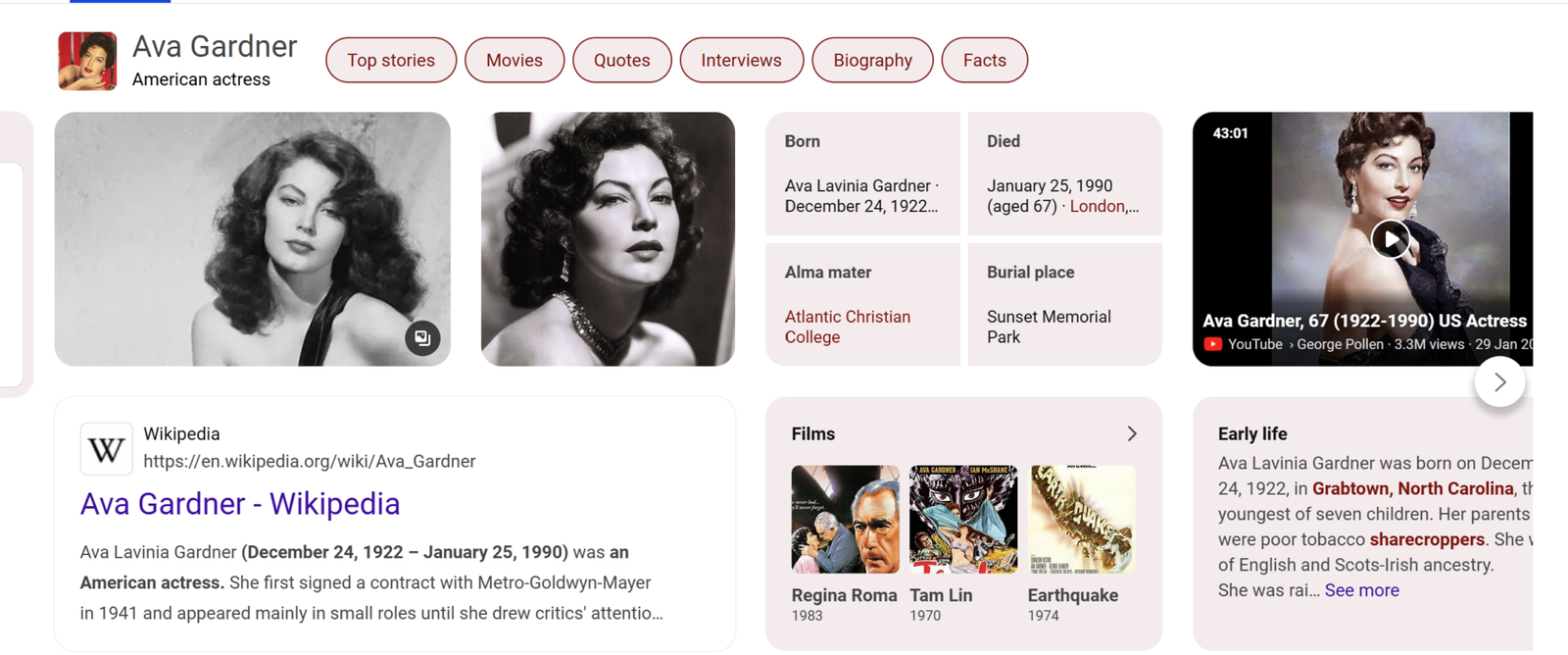
Task: Select the Movies chip
Action: point(514,60)
